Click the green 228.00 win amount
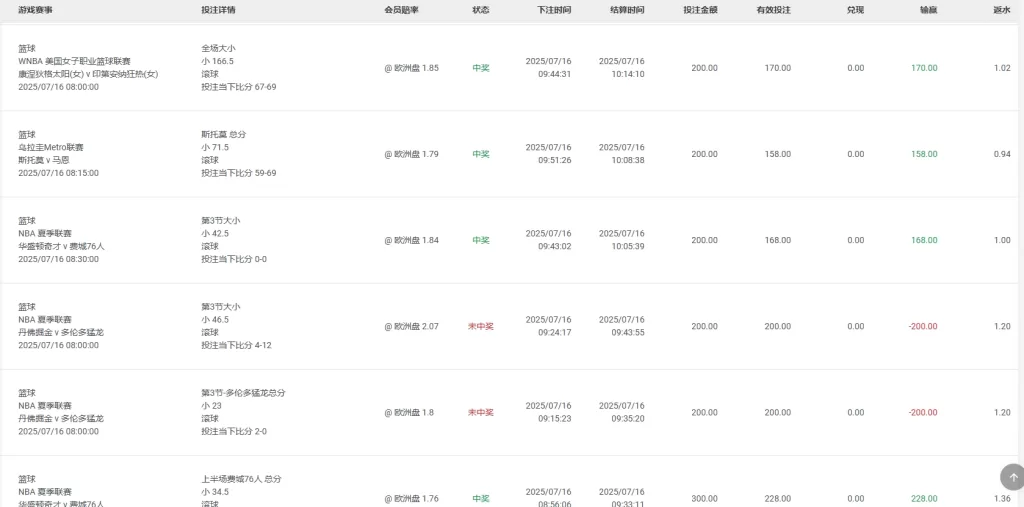Viewport: 1024px width, 507px height. click(924, 499)
